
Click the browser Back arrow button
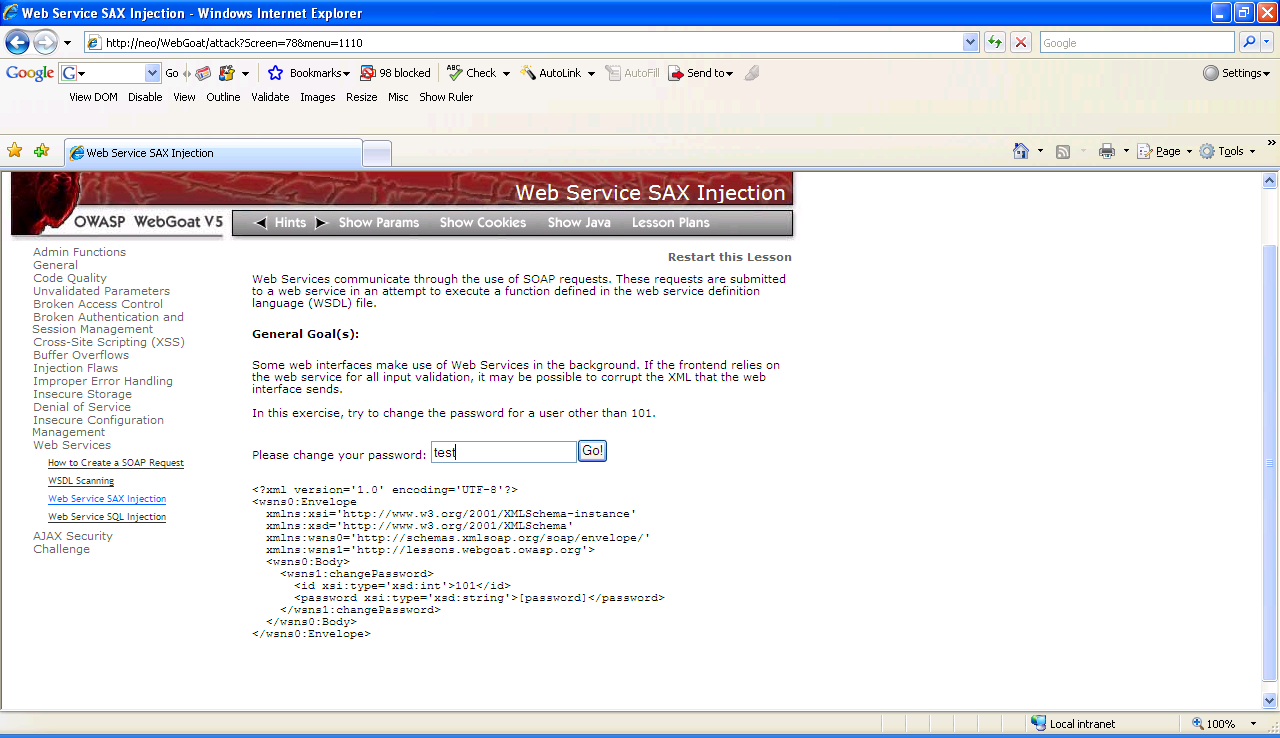pos(17,42)
